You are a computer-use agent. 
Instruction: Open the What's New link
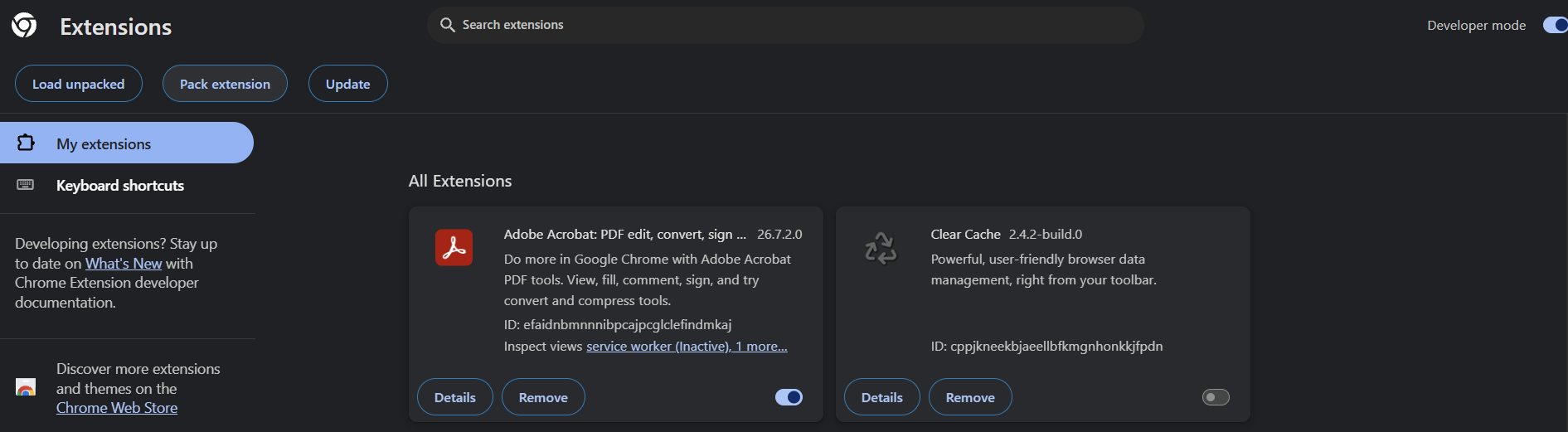[x=124, y=263]
